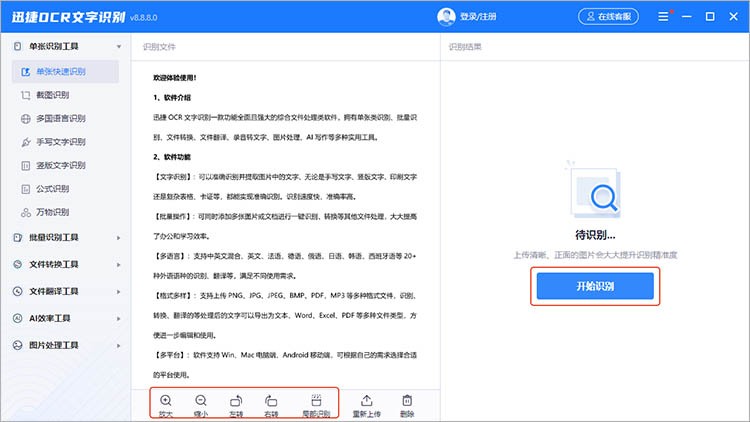This screenshot has height=422, width=750.
Task: Close the OCR application window
Action: (734, 17)
